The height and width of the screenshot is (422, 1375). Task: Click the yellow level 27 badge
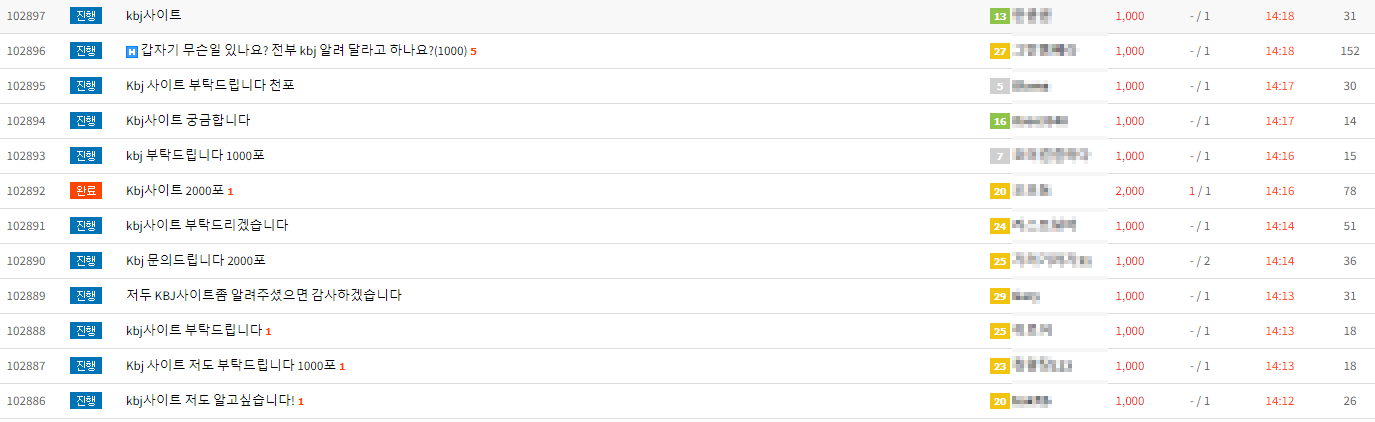pos(999,51)
